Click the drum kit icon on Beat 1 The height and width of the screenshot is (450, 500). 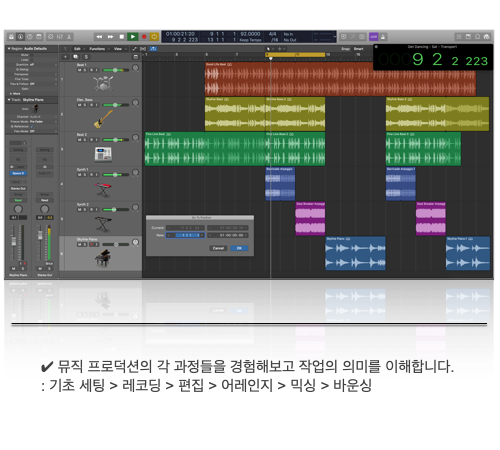[x=103, y=83]
